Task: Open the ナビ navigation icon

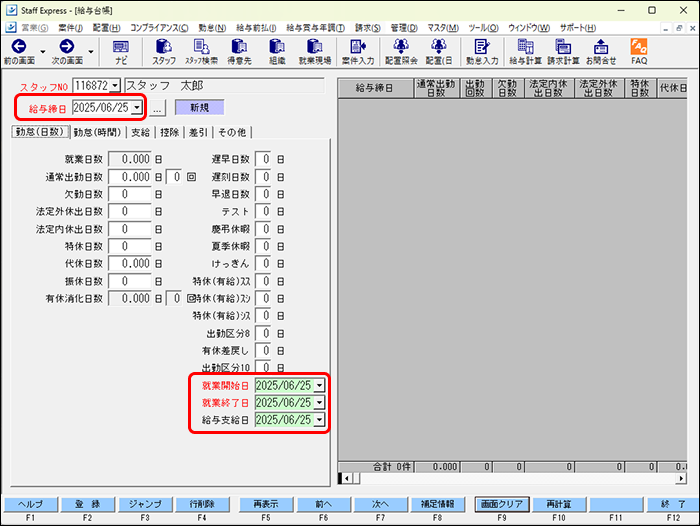Action: coord(121,52)
